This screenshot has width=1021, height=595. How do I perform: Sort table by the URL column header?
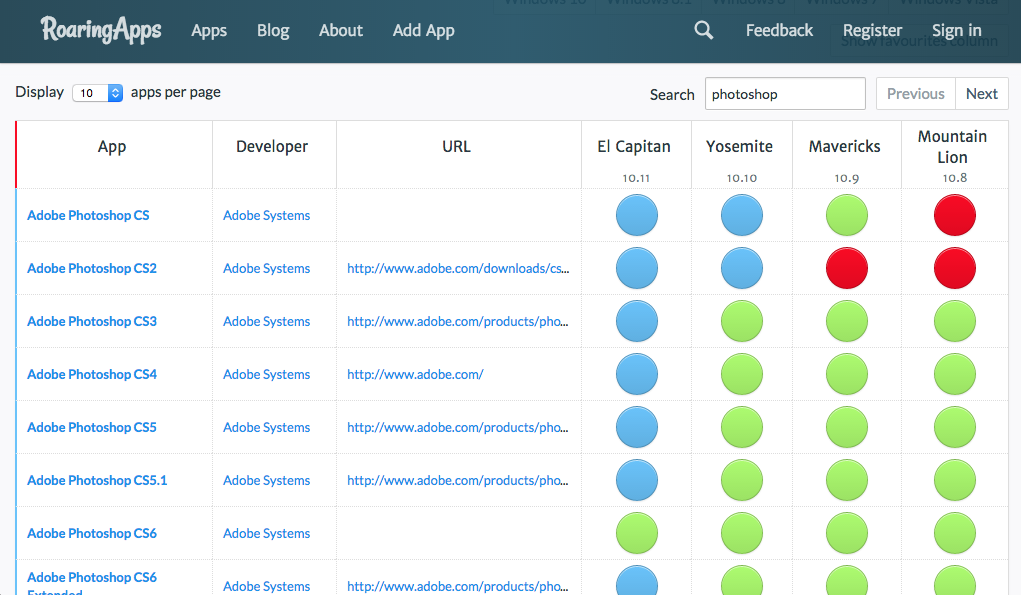459,154
